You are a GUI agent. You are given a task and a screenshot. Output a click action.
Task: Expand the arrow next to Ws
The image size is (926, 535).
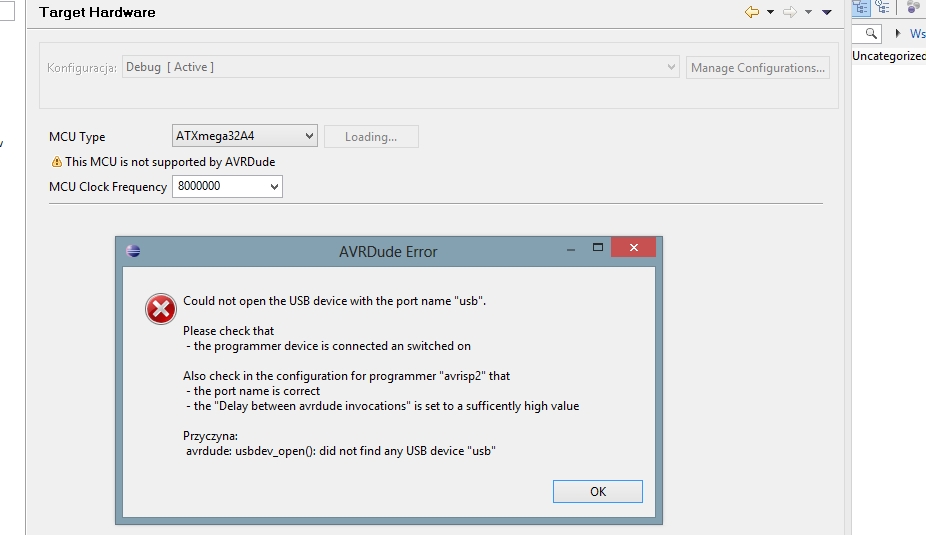tap(898, 34)
